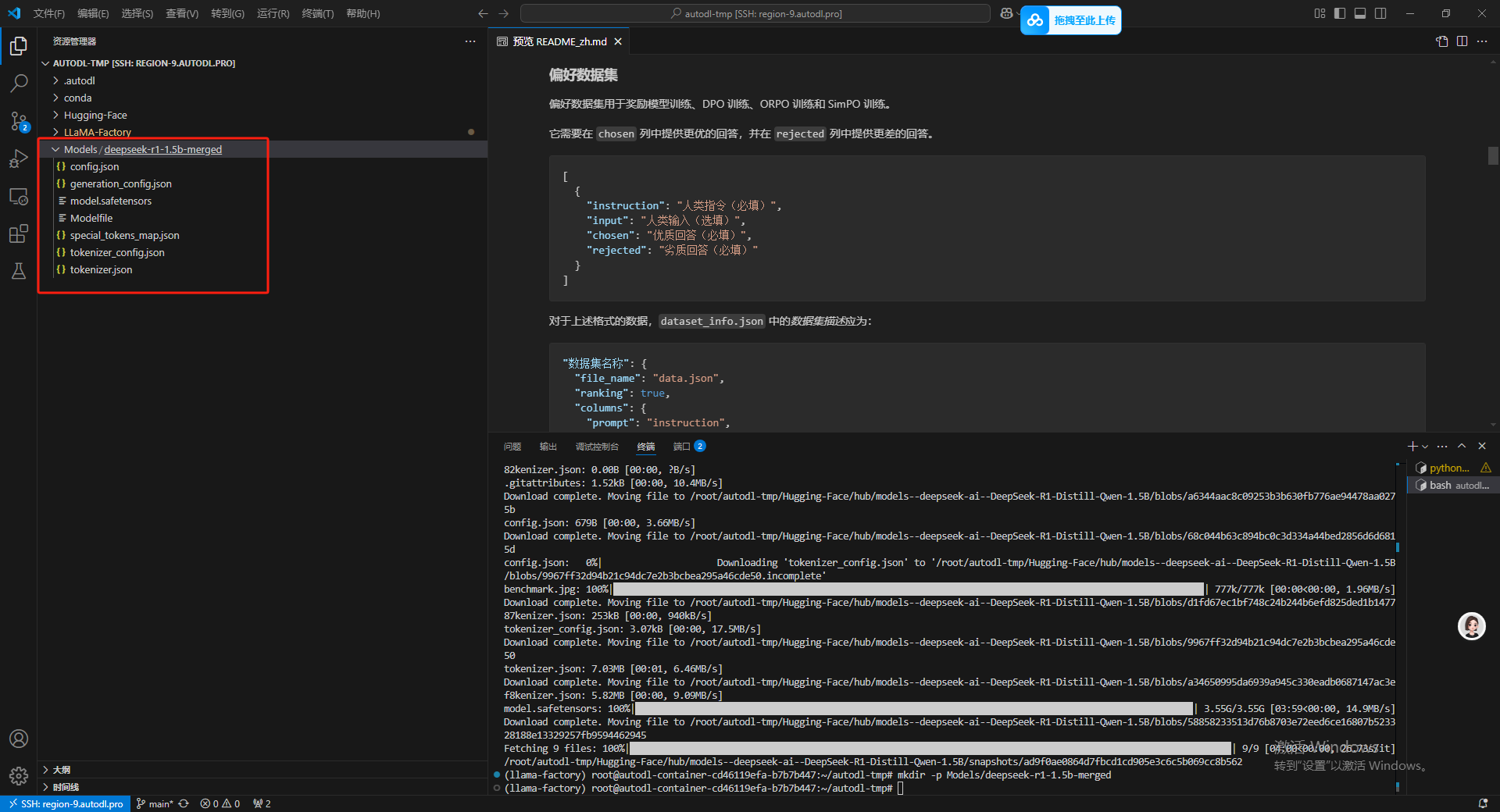Open the Copilot chat icon
Image resolution: width=1500 pixels, height=812 pixels.
click(x=1006, y=13)
